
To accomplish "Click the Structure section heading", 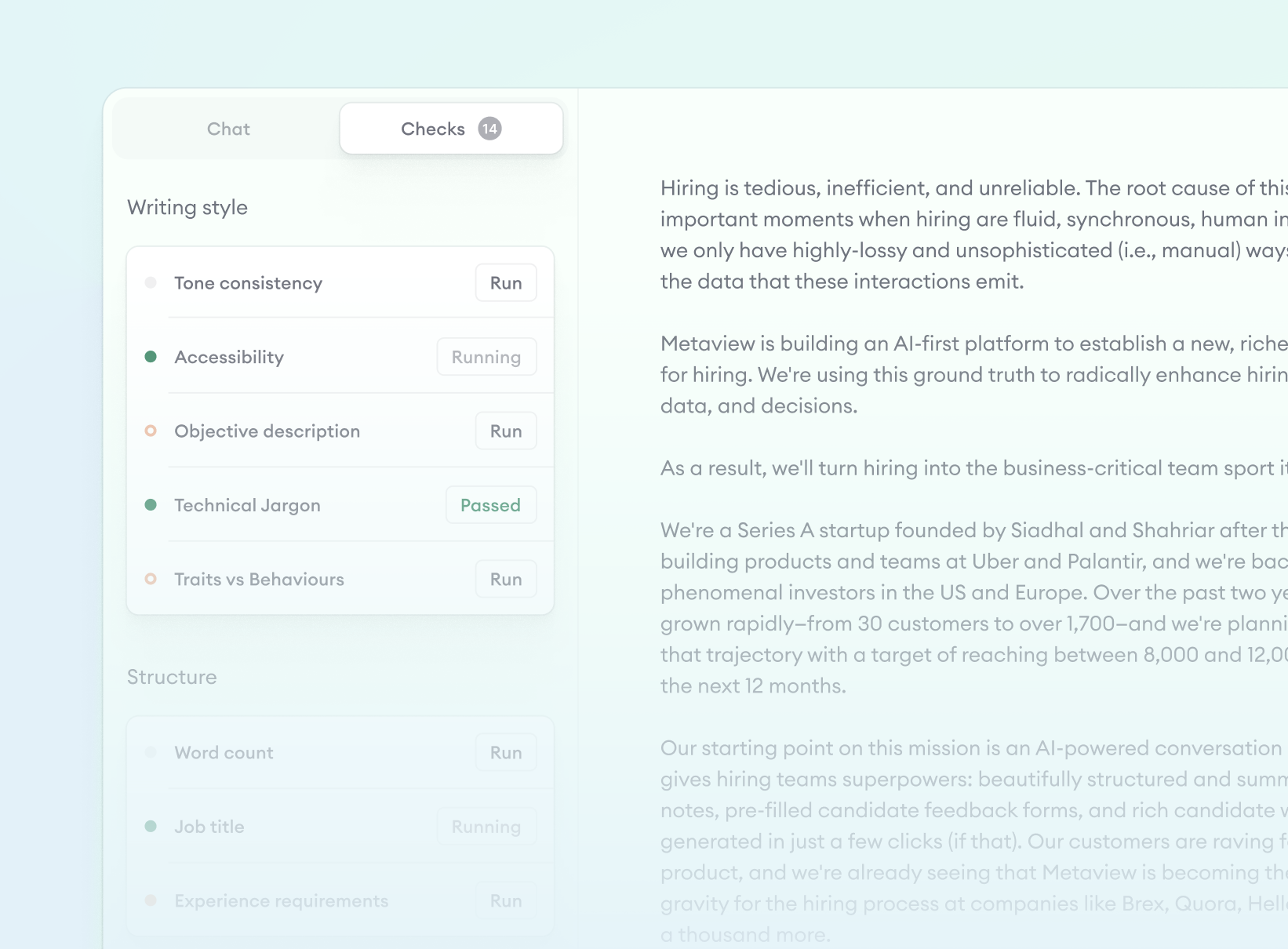I will (172, 677).
